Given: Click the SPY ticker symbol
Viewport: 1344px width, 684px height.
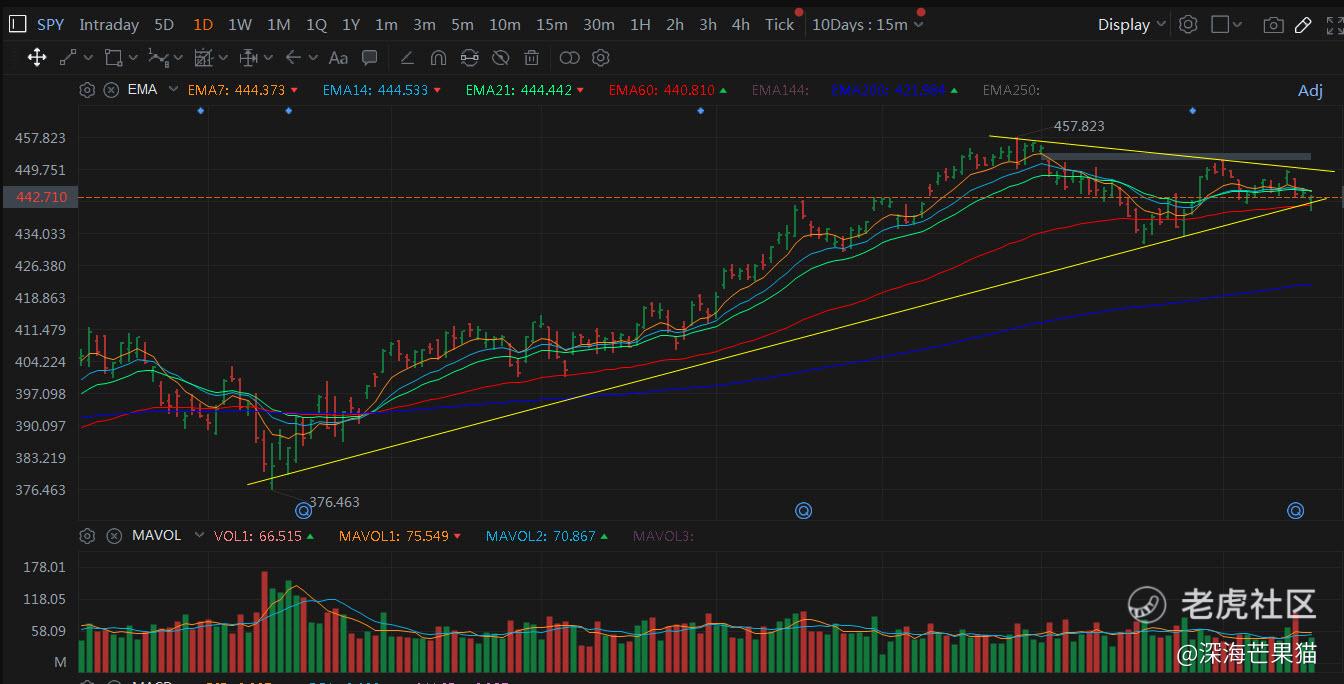Looking at the screenshot, I should coord(50,25).
